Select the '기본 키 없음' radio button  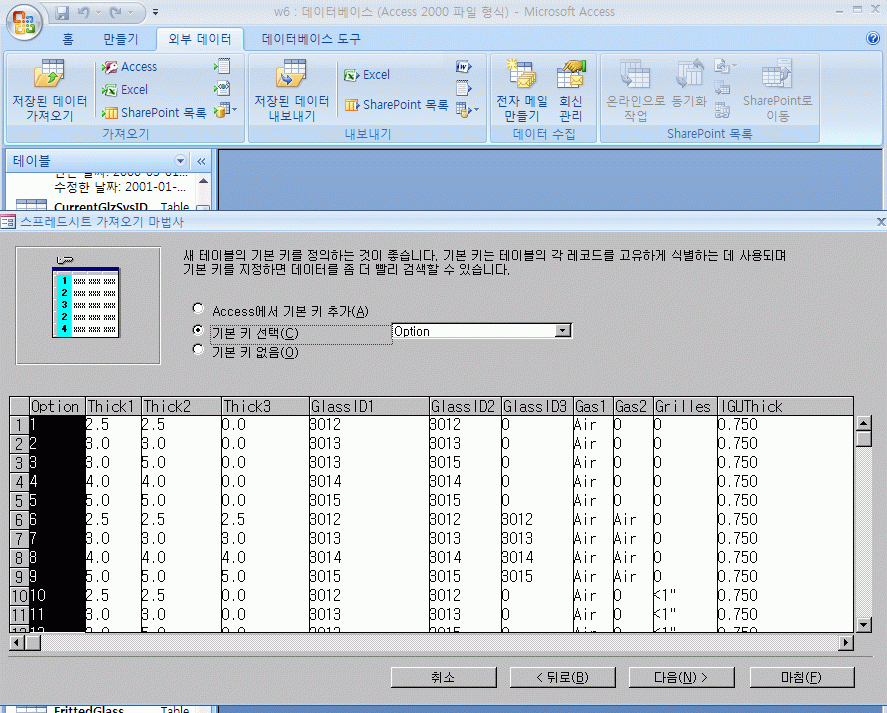pyautogui.click(x=198, y=351)
